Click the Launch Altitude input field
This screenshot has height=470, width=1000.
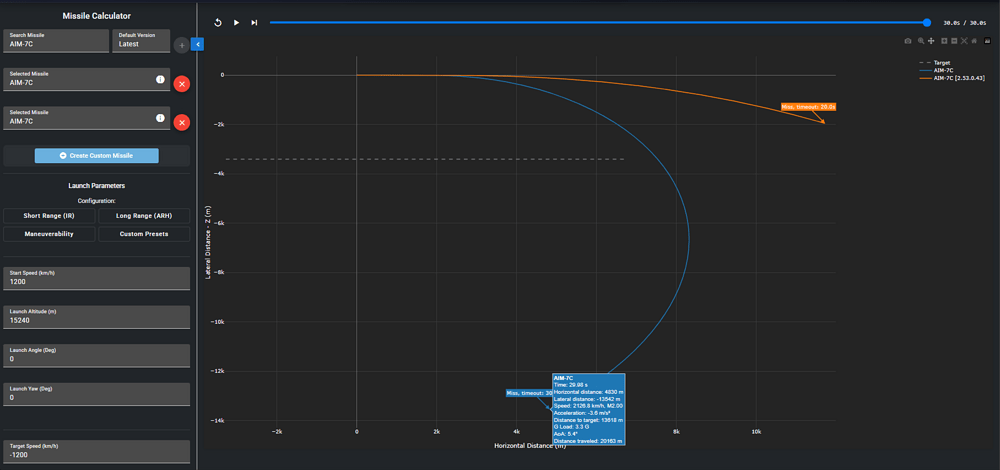point(97,317)
